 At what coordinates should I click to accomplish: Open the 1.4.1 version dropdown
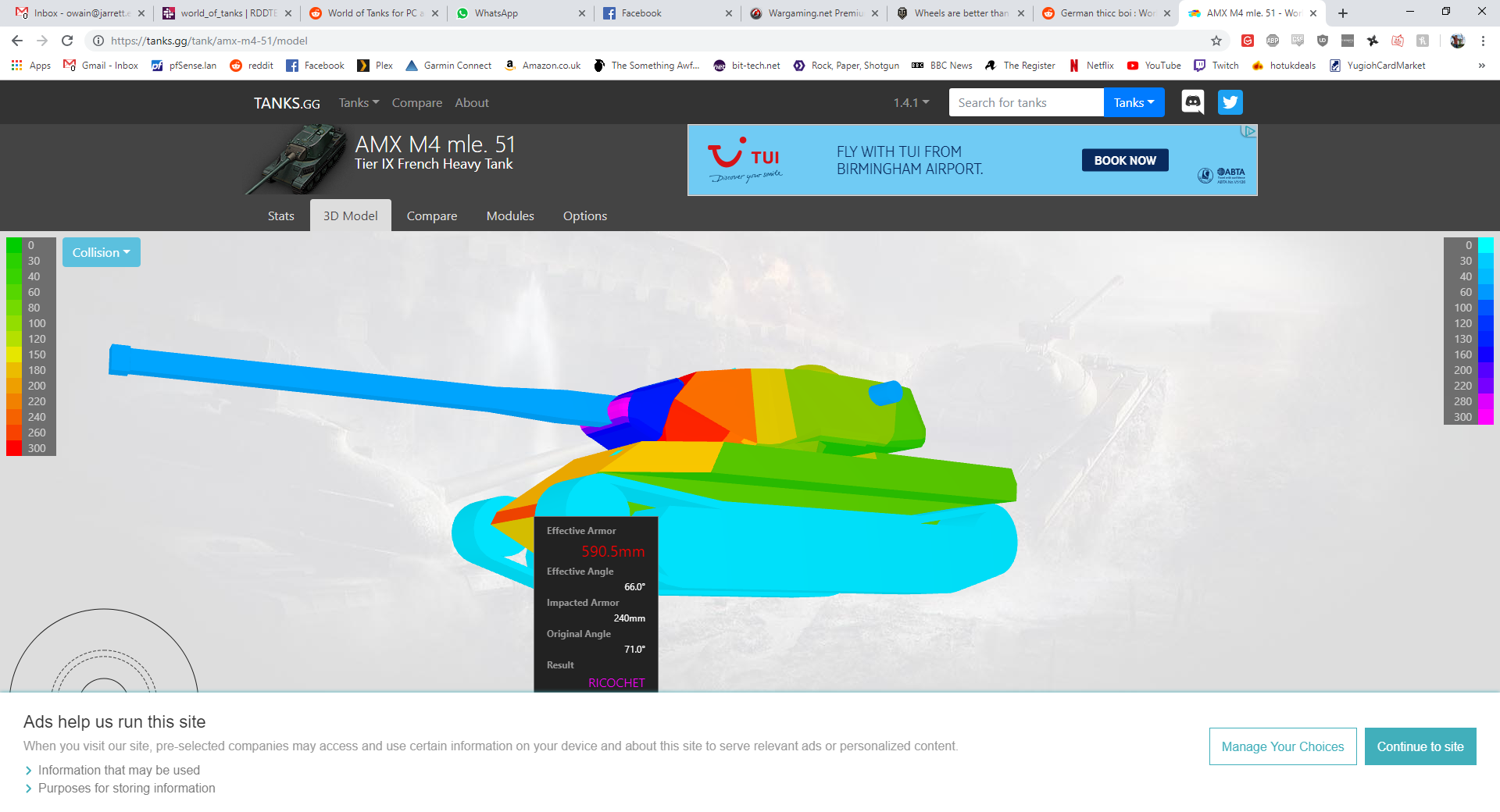(911, 102)
